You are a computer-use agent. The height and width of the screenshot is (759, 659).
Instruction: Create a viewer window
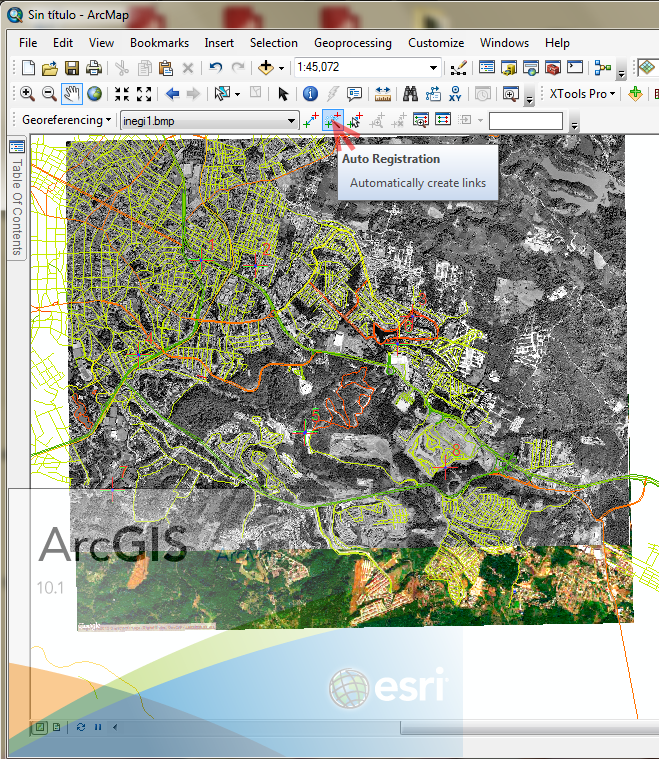[511, 94]
